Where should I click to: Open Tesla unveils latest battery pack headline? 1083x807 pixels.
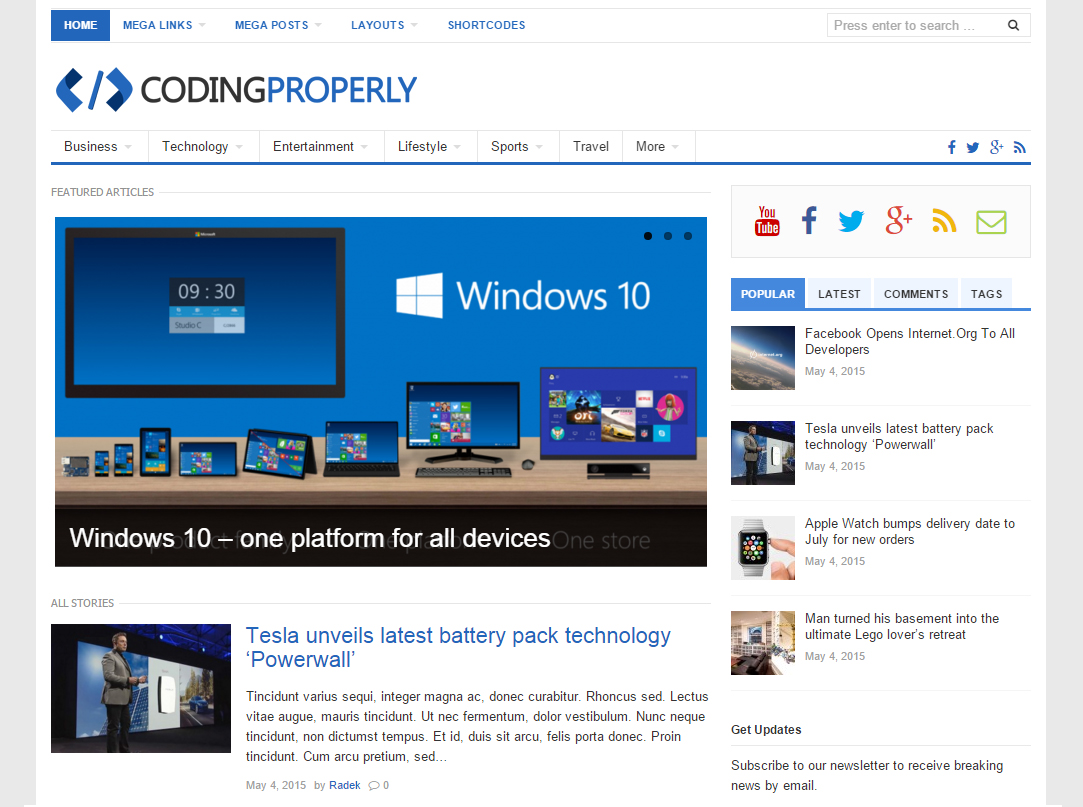coord(458,647)
